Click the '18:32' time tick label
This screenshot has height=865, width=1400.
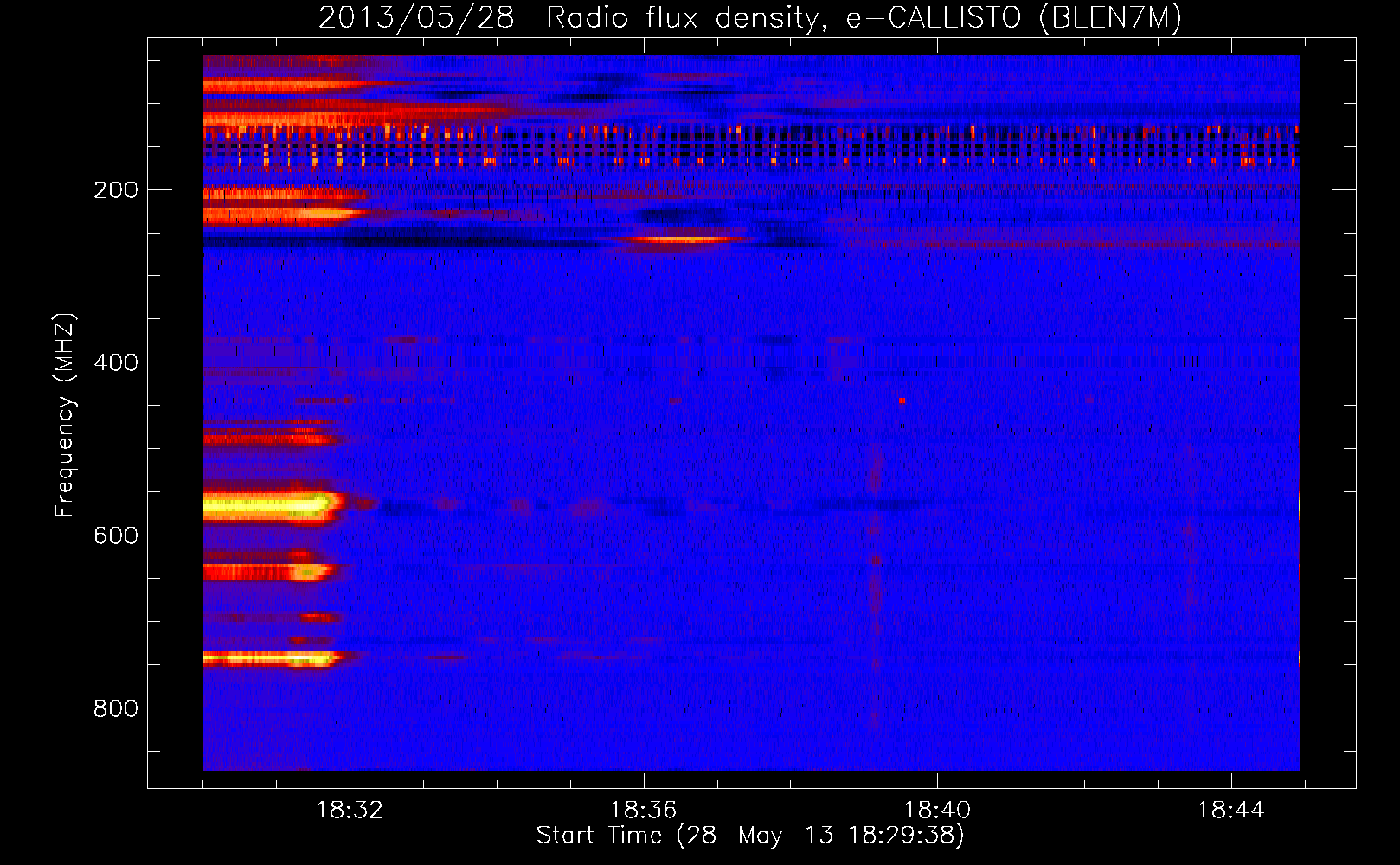click(350, 811)
